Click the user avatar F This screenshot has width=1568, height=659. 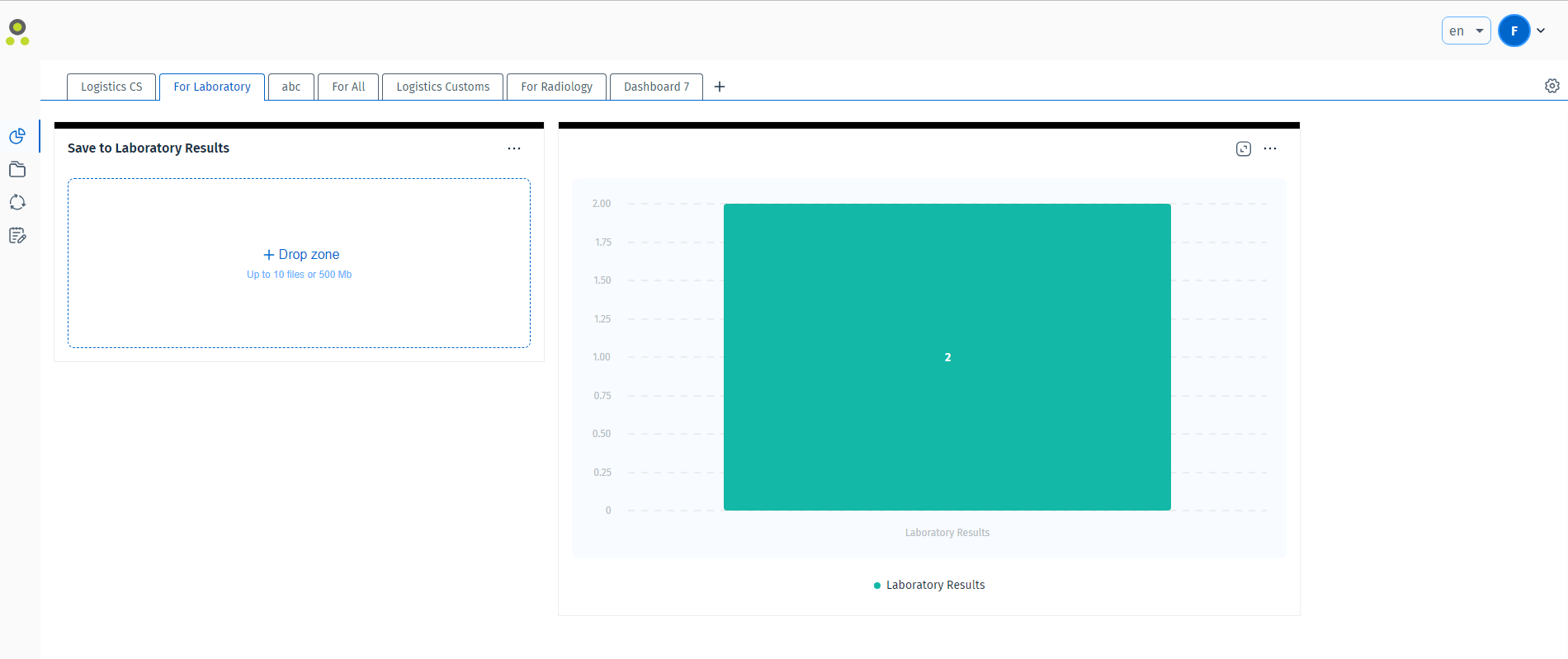[1514, 31]
